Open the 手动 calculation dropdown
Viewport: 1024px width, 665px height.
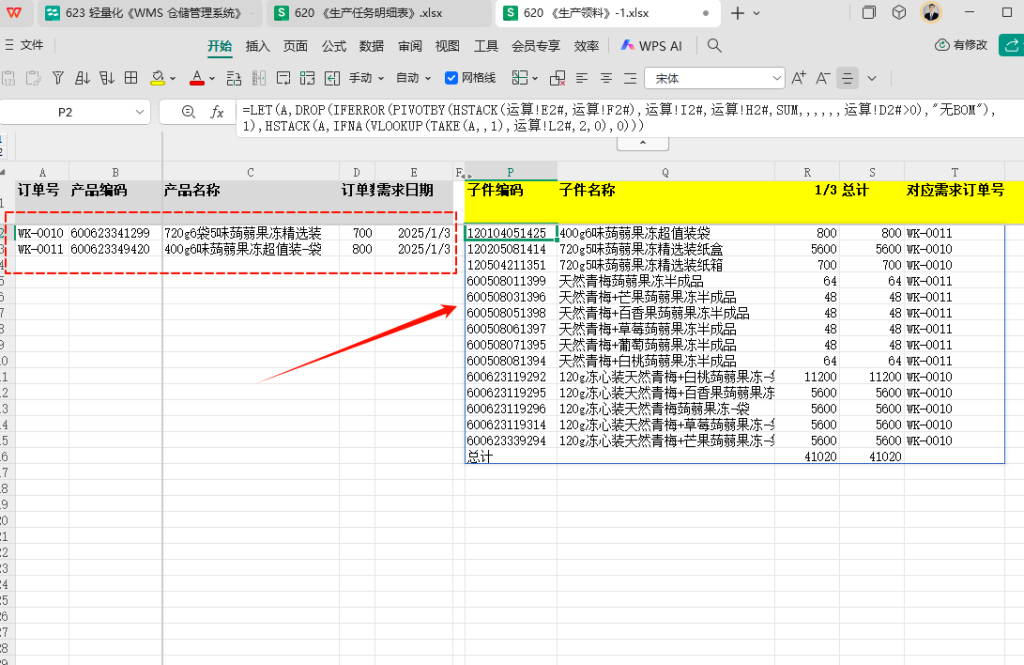pos(366,78)
